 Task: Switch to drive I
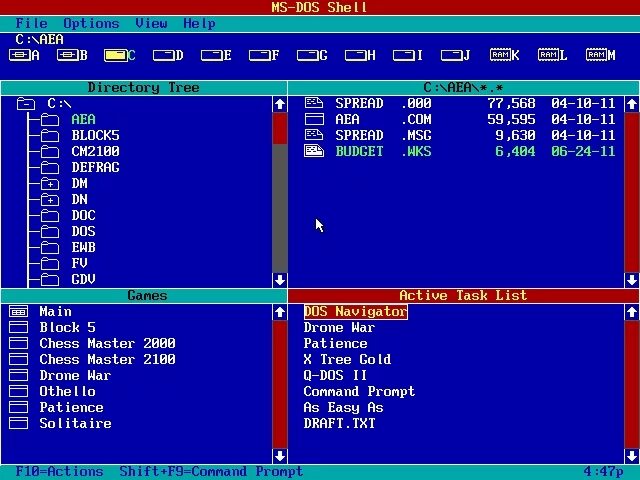(x=407, y=55)
